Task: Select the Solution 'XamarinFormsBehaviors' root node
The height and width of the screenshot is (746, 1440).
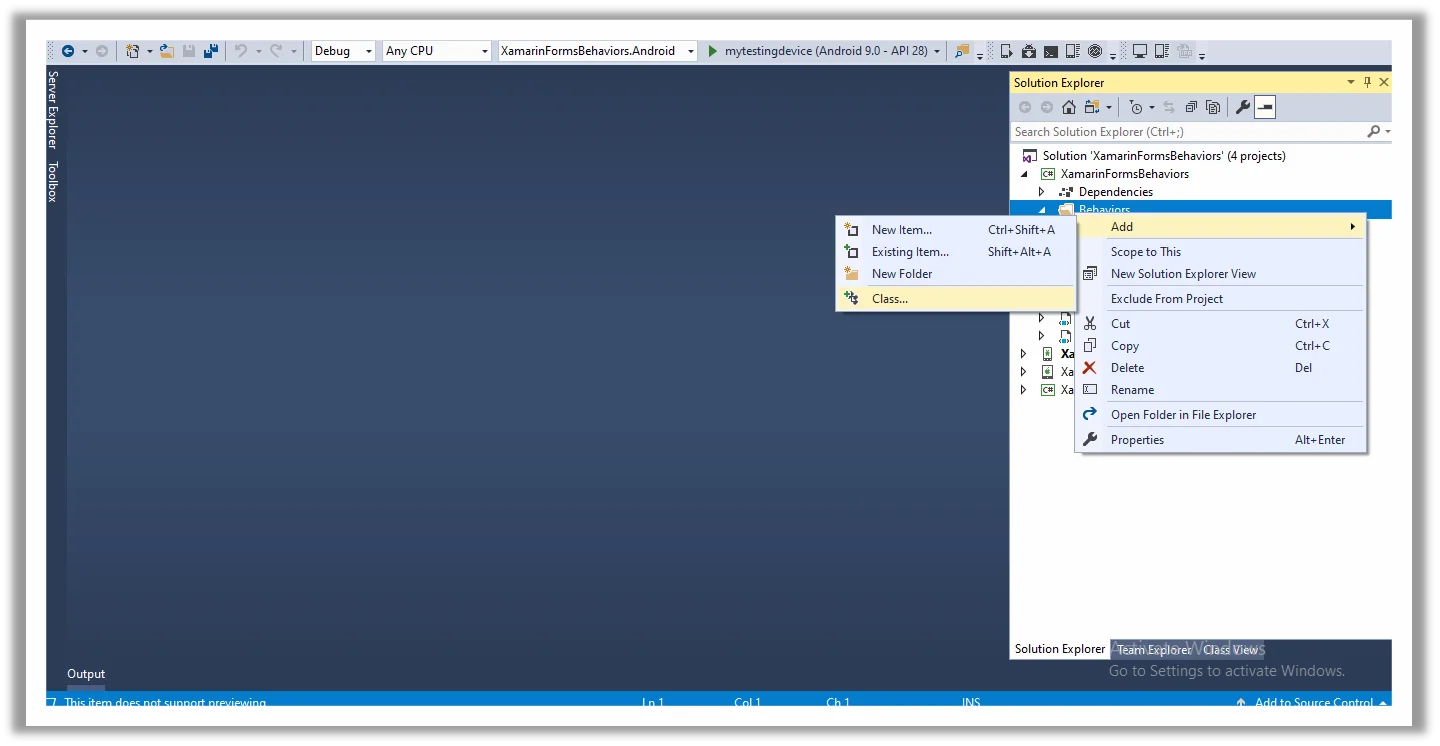Action: [x=1164, y=155]
